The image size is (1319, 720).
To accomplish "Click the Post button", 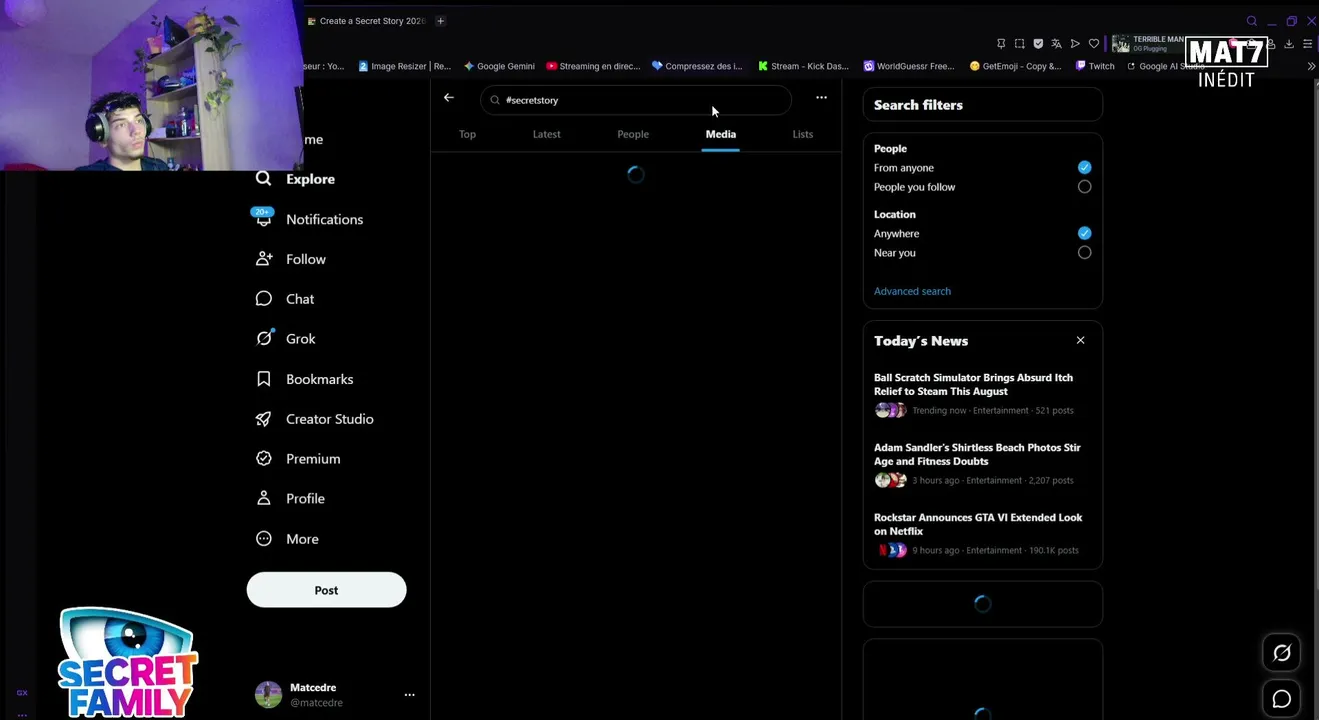I will click(326, 590).
